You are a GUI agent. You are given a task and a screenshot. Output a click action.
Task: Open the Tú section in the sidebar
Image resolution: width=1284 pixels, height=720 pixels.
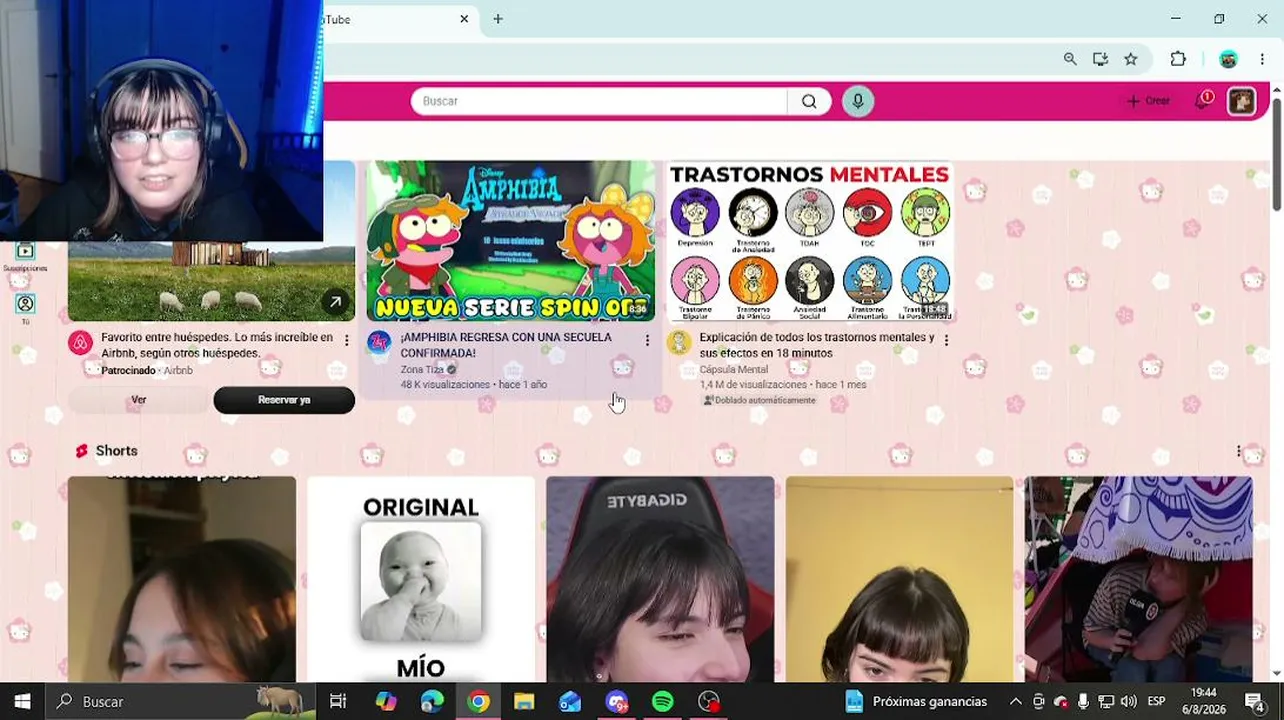coord(25,309)
